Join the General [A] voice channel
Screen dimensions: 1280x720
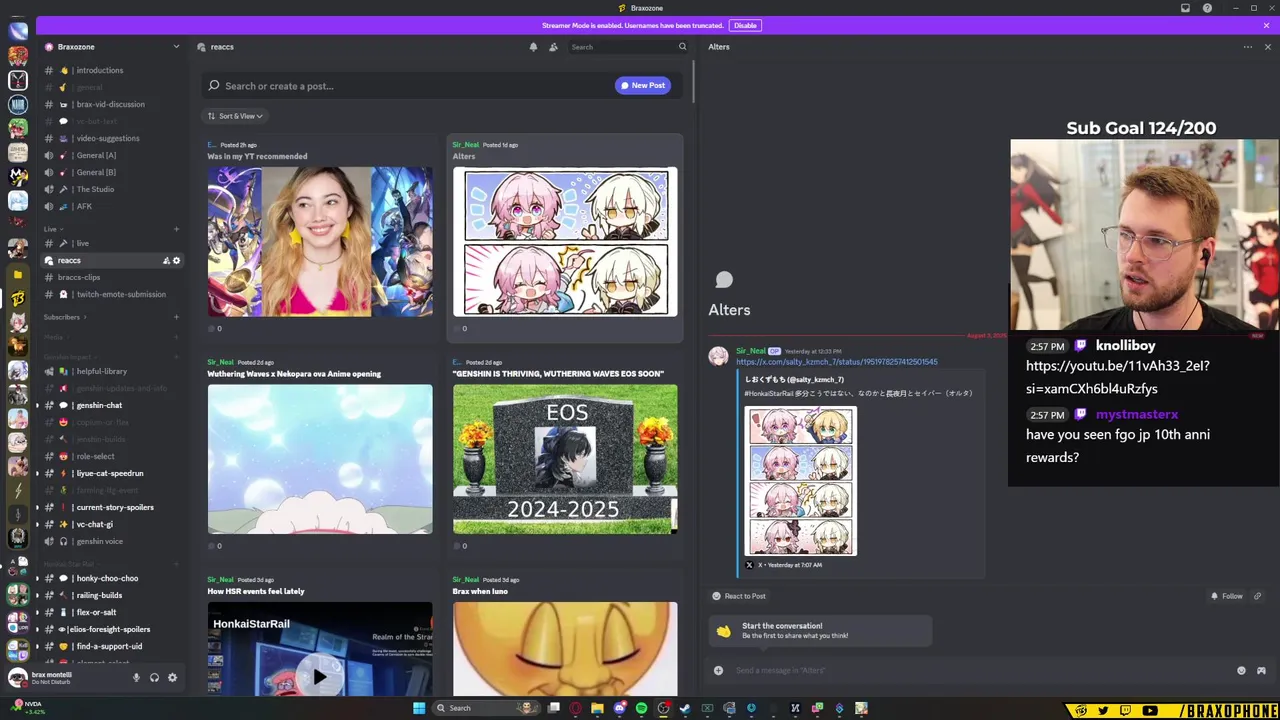coord(112,155)
